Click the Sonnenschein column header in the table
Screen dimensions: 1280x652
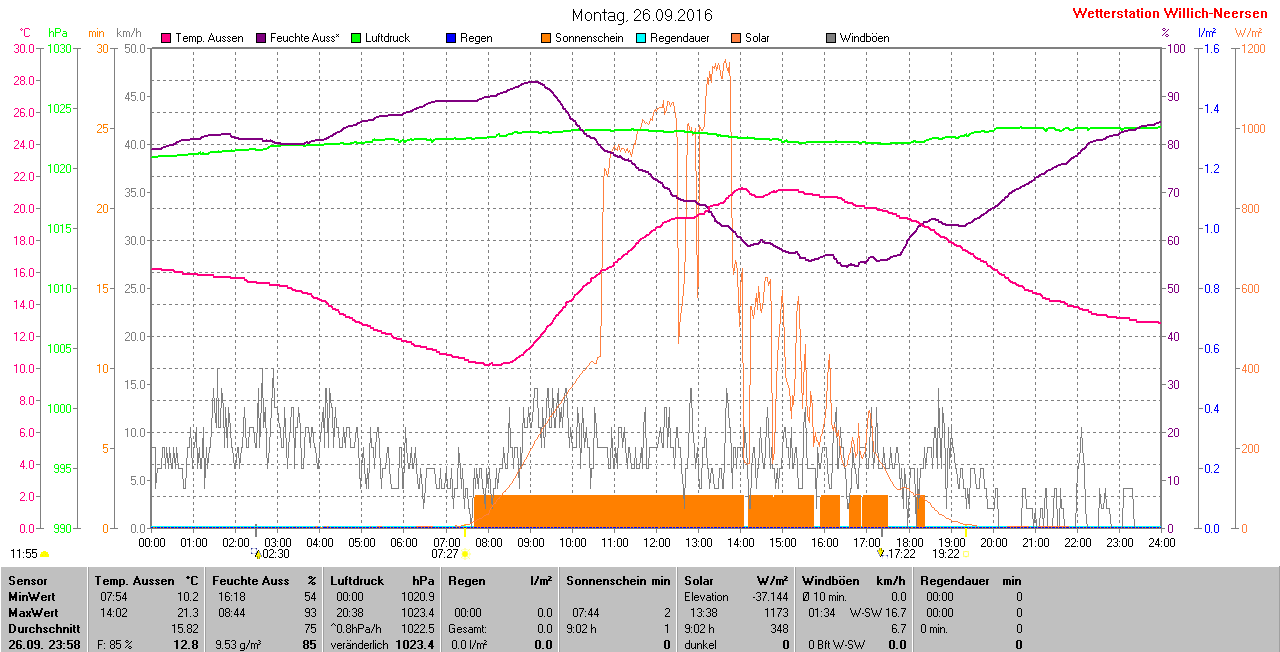click(x=605, y=581)
